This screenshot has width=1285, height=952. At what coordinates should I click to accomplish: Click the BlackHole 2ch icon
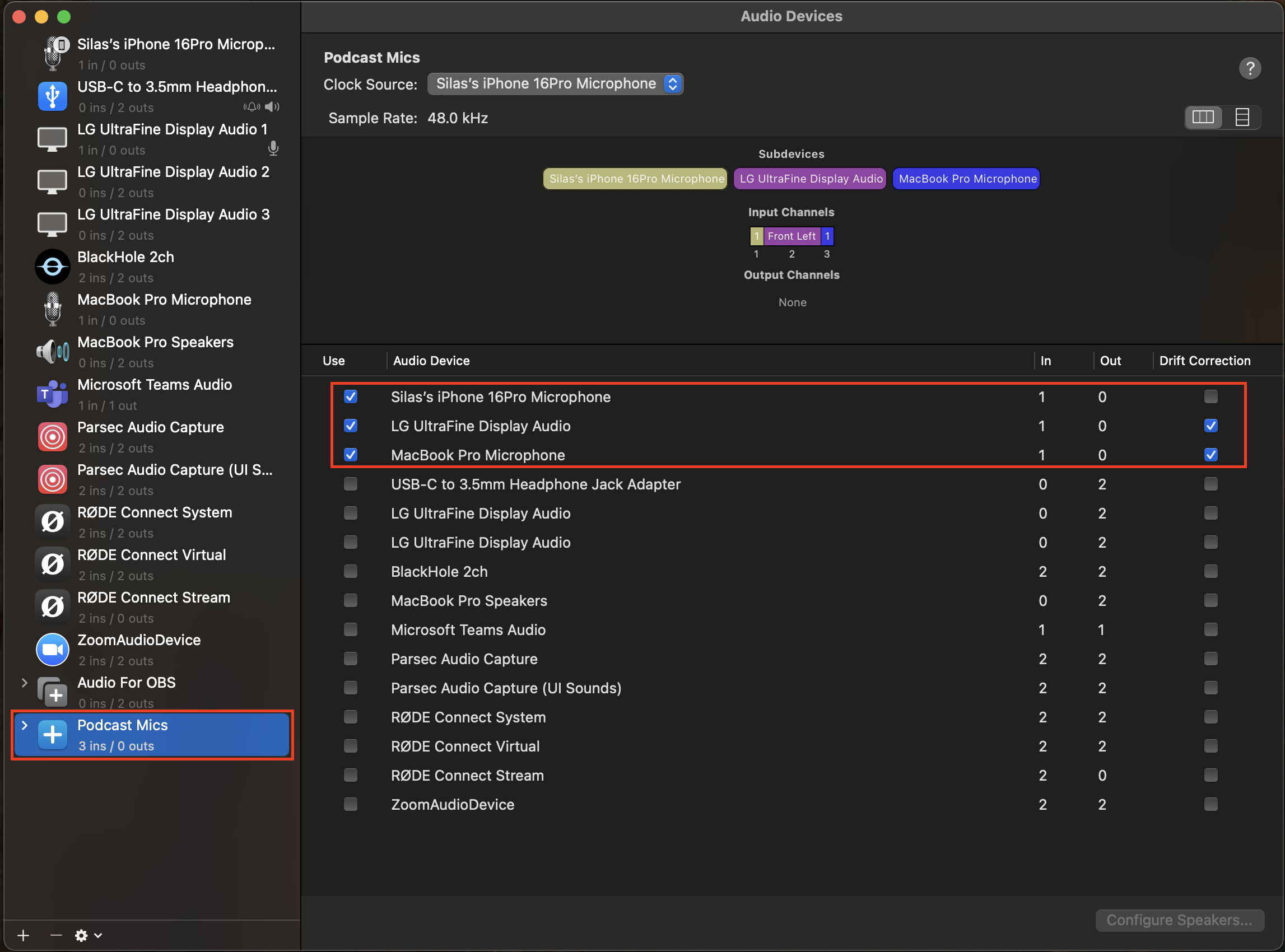tap(53, 267)
